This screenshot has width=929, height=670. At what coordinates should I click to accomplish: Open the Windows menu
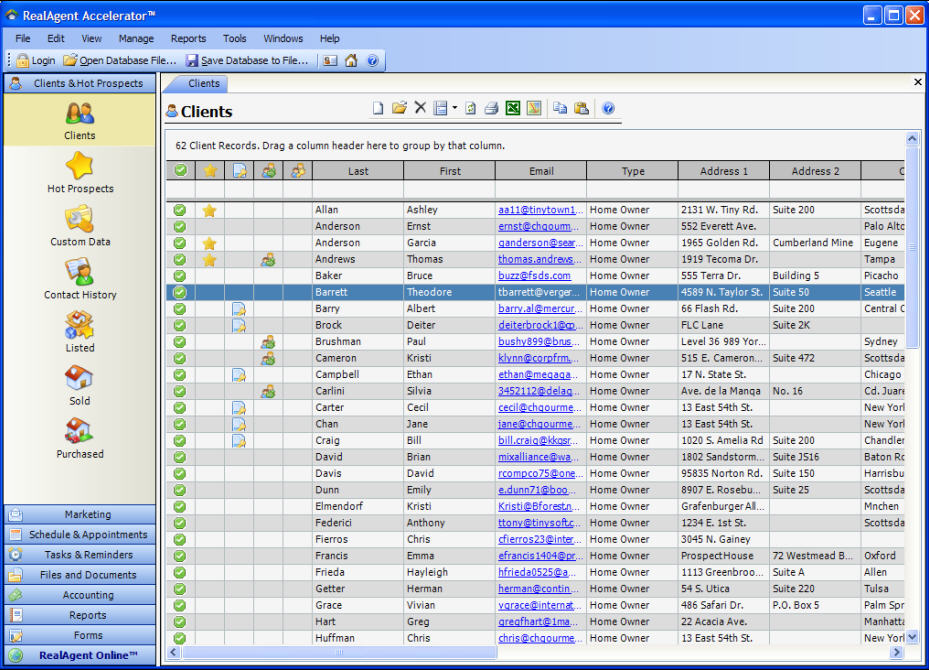pyautogui.click(x=283, y=39)
